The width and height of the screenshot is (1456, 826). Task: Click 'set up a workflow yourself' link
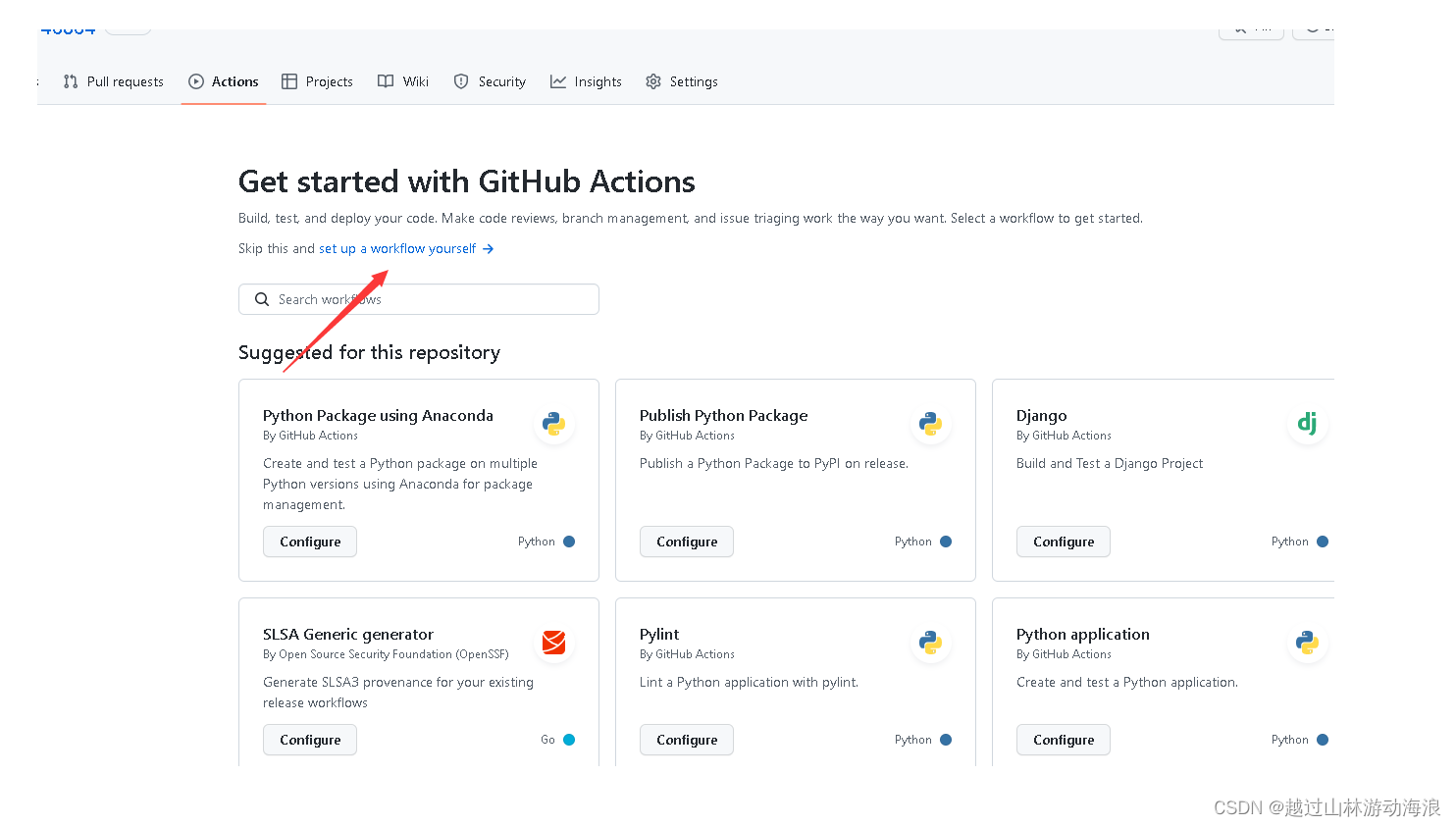tap(406, 248)
